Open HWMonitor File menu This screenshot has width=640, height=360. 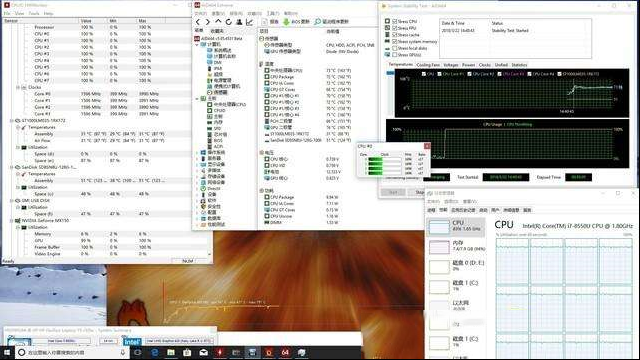coord(7,13)
